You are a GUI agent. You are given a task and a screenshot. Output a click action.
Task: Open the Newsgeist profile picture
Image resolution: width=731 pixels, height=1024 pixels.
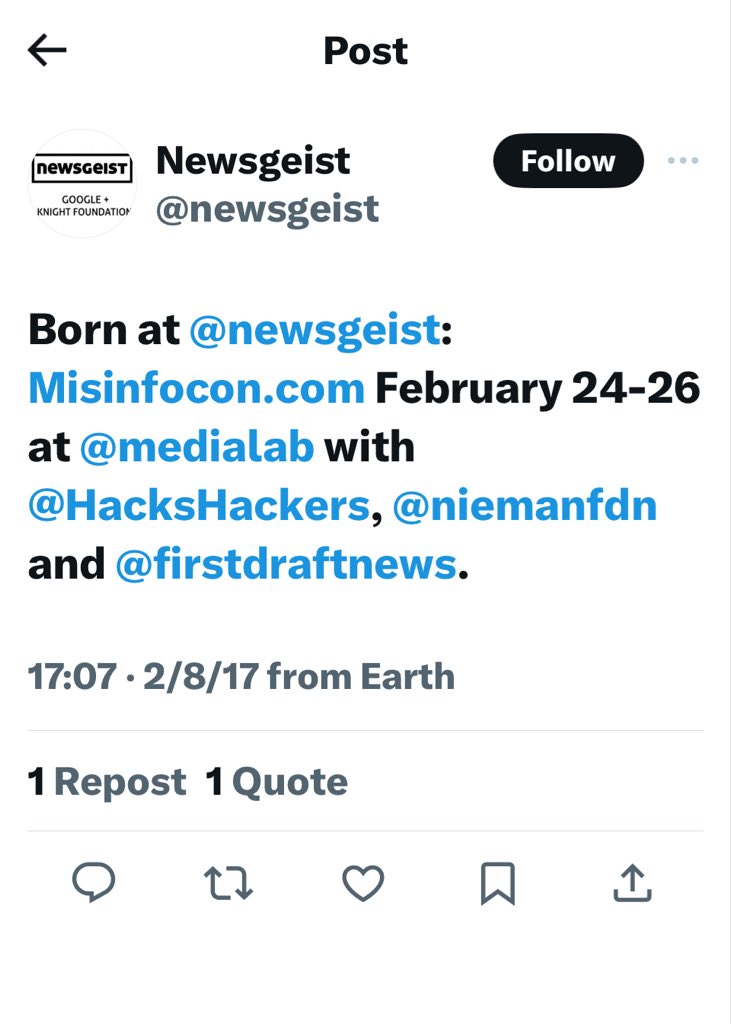[83, 183]
